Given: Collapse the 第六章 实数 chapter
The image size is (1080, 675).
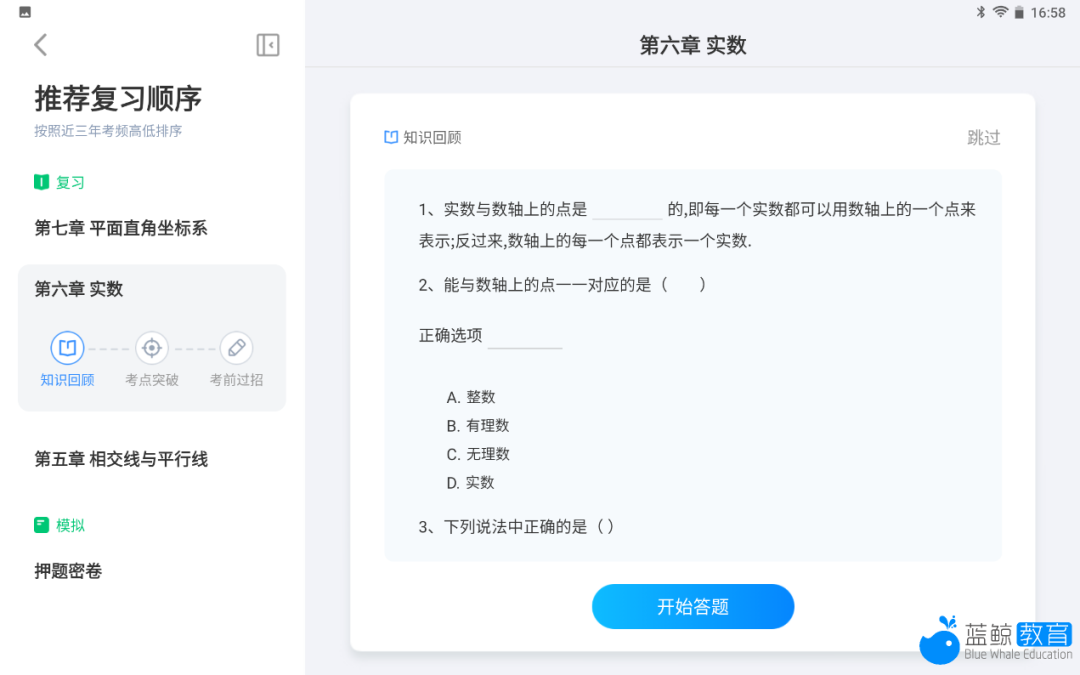Looking at the screenshot, I should tap(79, 289).
